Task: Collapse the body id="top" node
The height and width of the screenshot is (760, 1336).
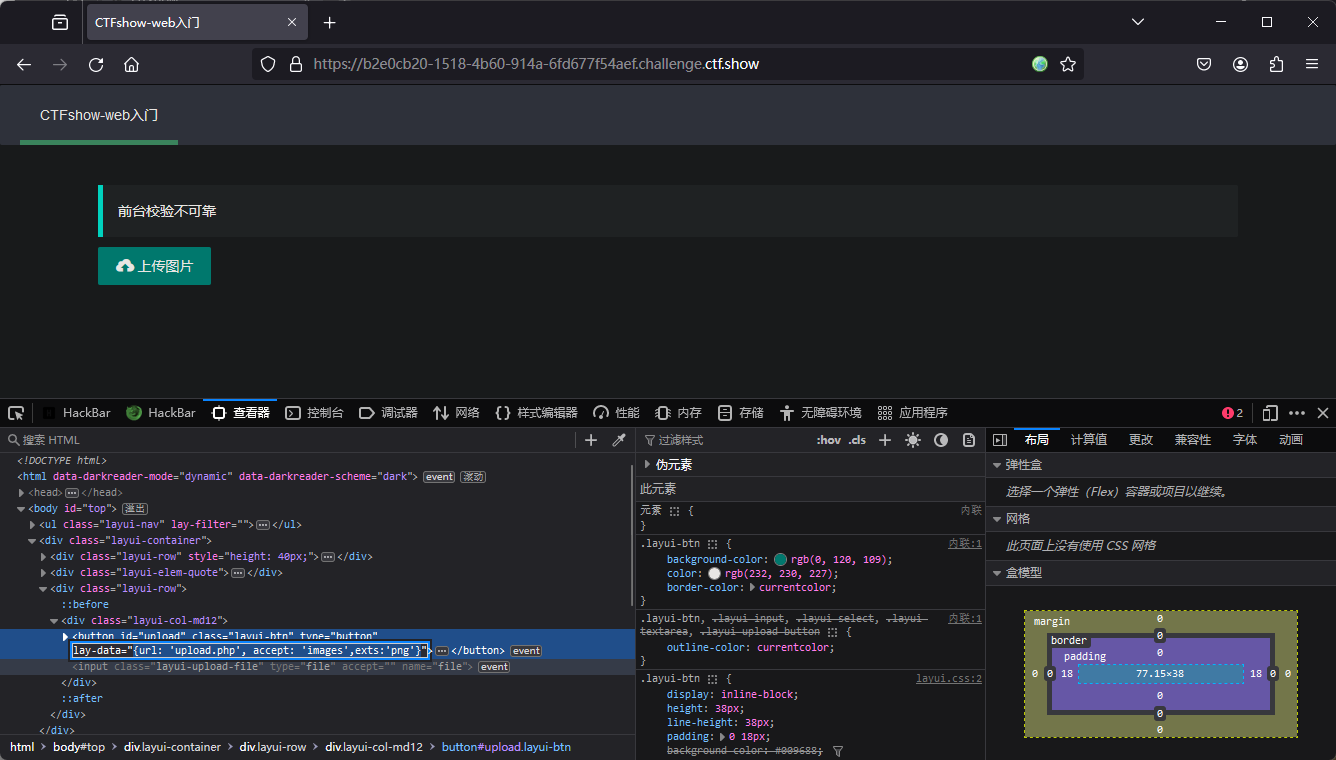Action: coord(22,509)
